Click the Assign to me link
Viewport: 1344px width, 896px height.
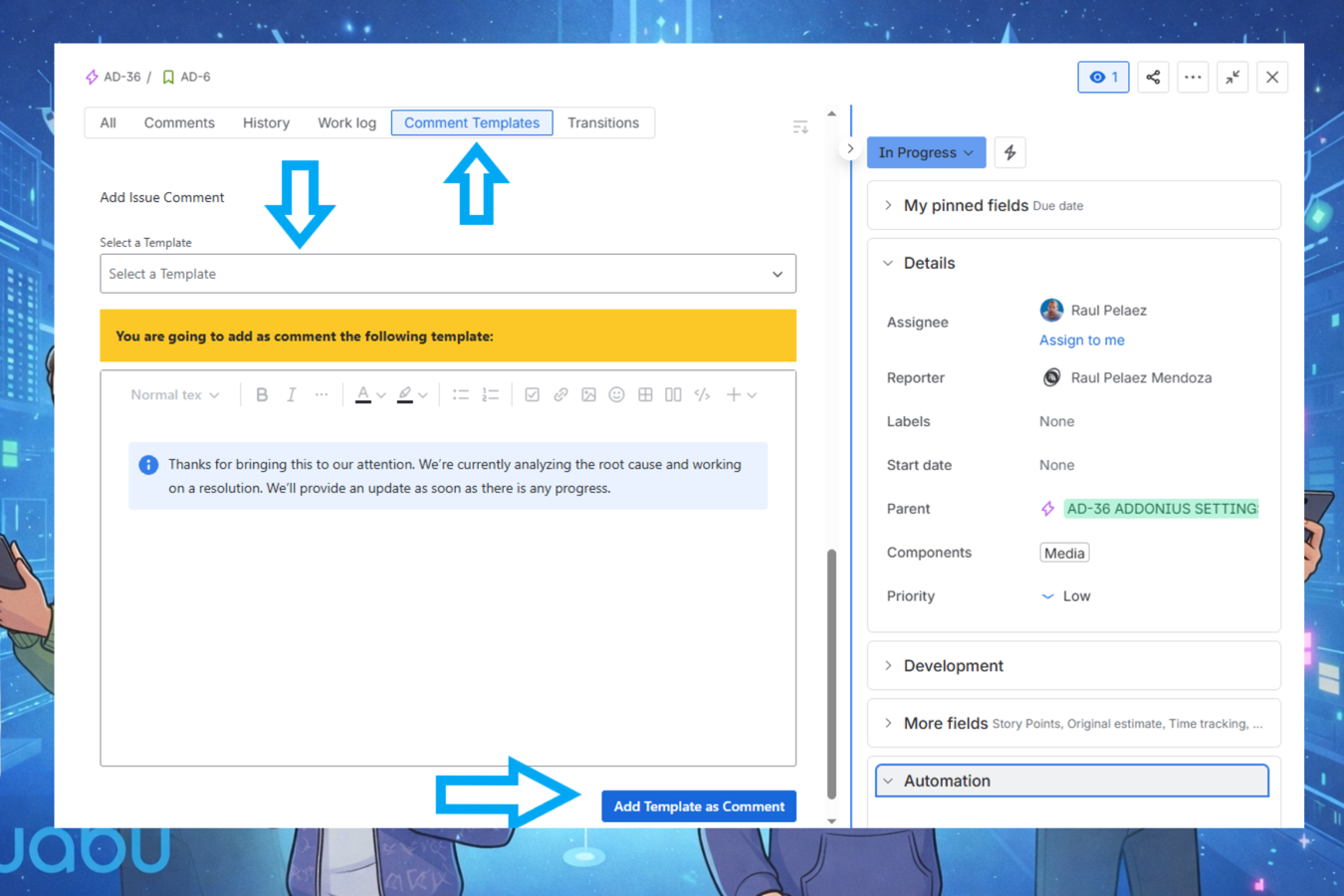pyautogui.click(x=1081, y=340)
